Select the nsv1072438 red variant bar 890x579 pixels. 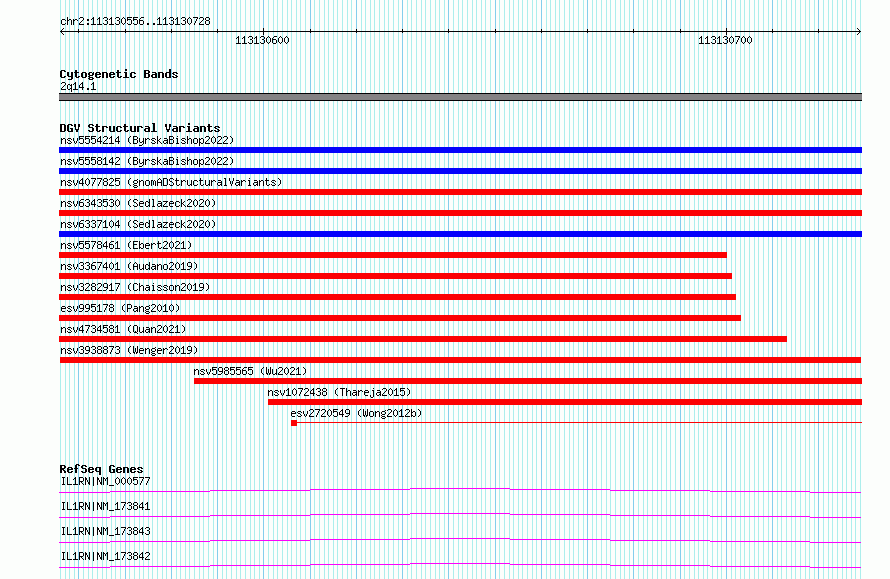point(565,402)
